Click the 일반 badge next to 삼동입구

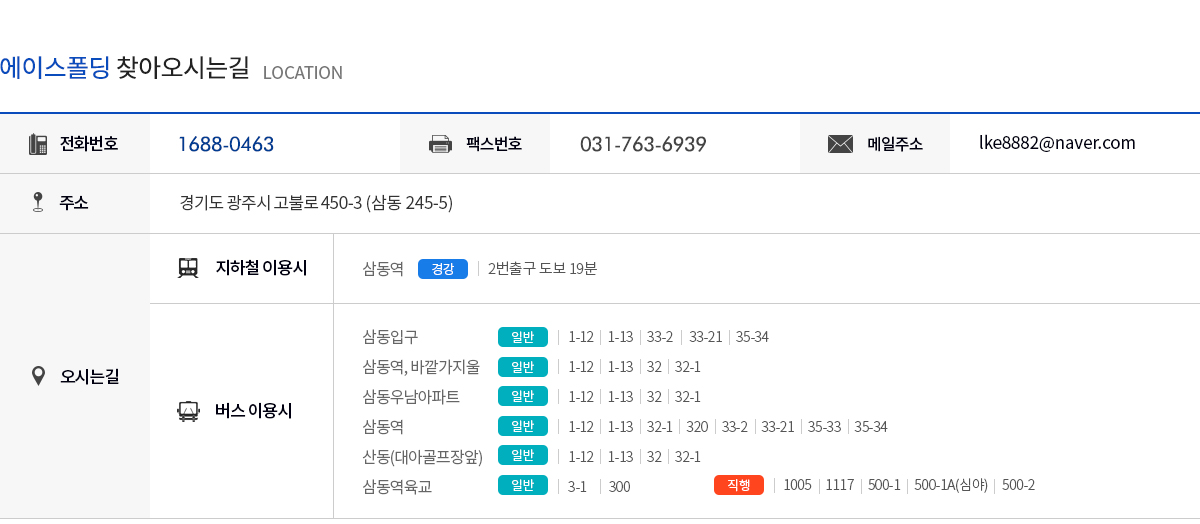click(522, 337)
